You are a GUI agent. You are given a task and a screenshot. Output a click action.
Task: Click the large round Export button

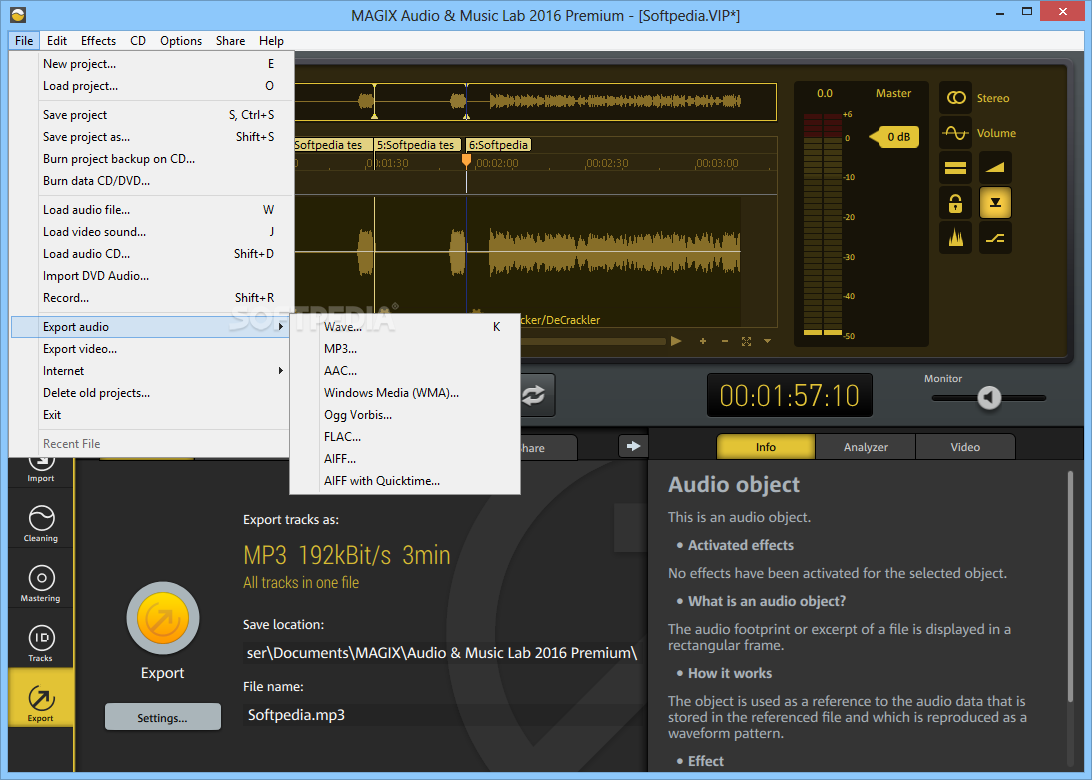pos(163,618)
